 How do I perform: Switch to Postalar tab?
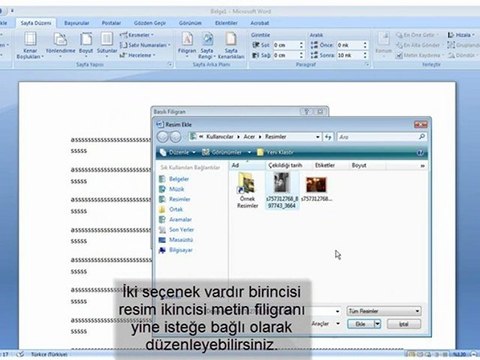click(111, 23)
